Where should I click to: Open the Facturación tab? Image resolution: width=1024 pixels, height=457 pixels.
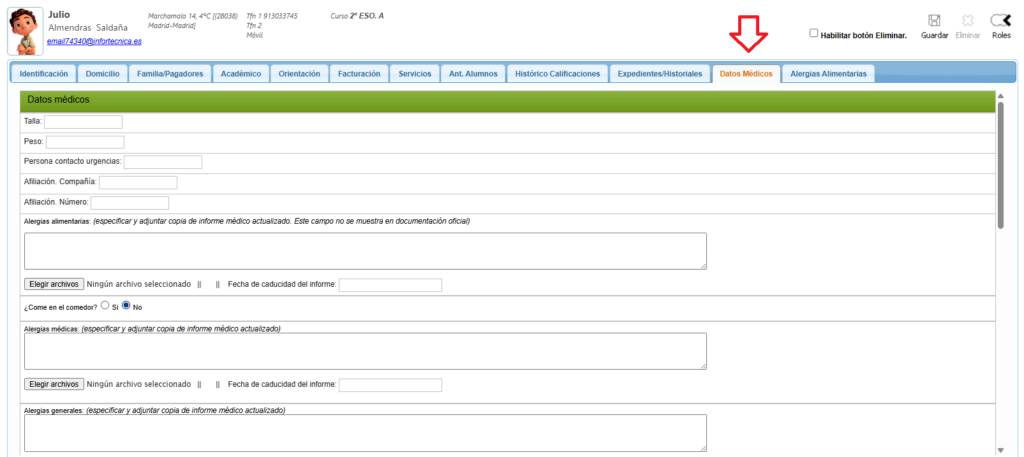pos(359,74)
